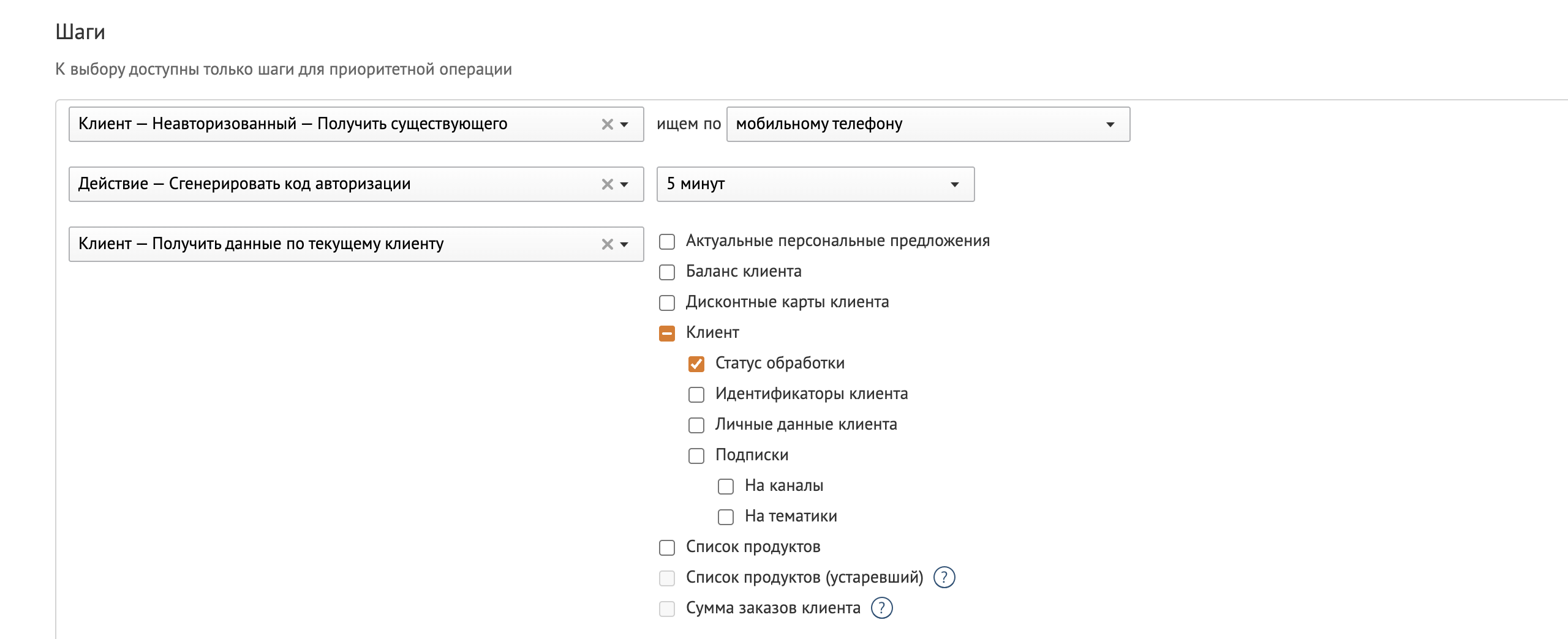Clear the 'Получить данные по текущему клиенту' step
The width and height of the screenshot is (1568, 639).
click(607, 244)
